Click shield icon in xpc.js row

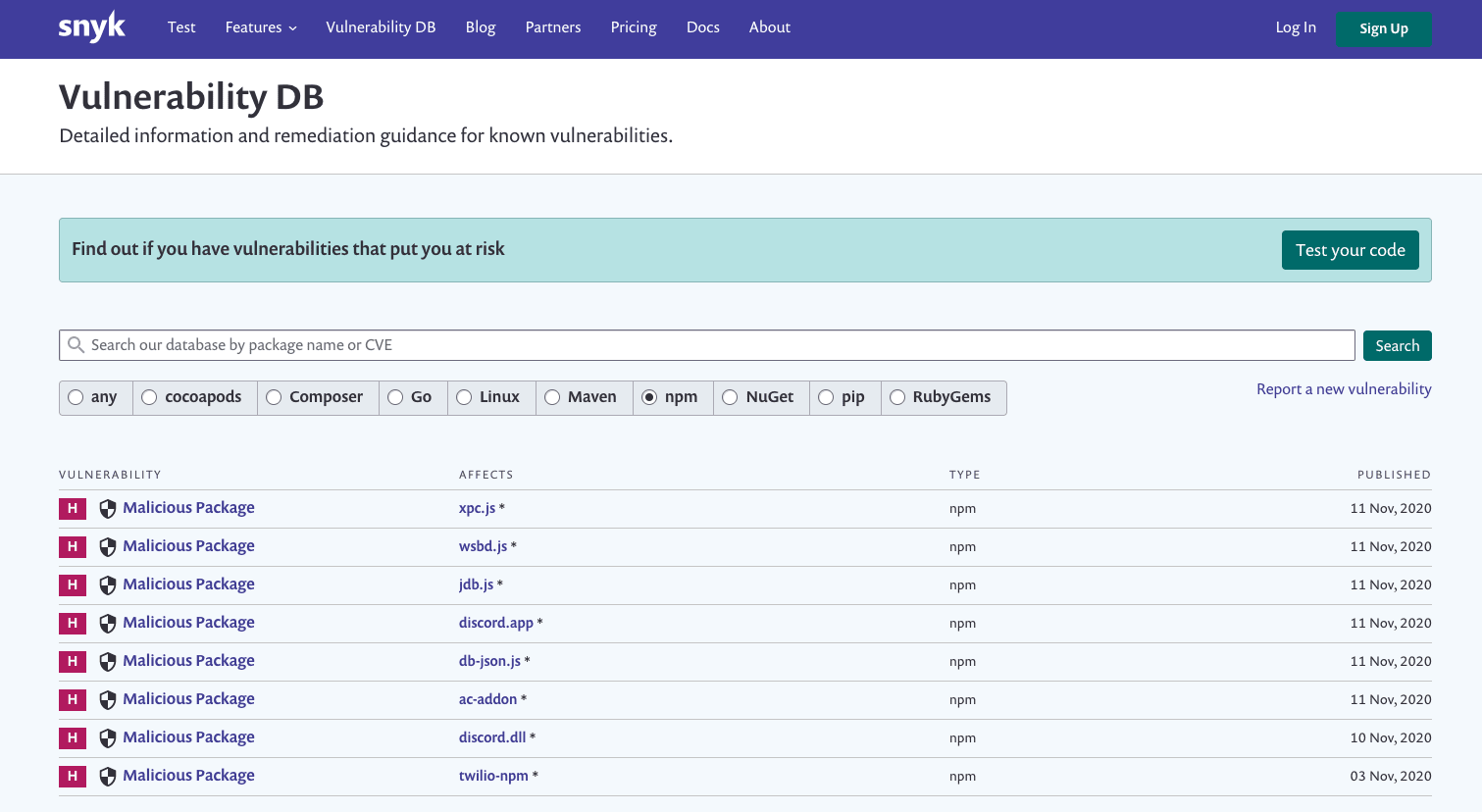click(108, 509)
